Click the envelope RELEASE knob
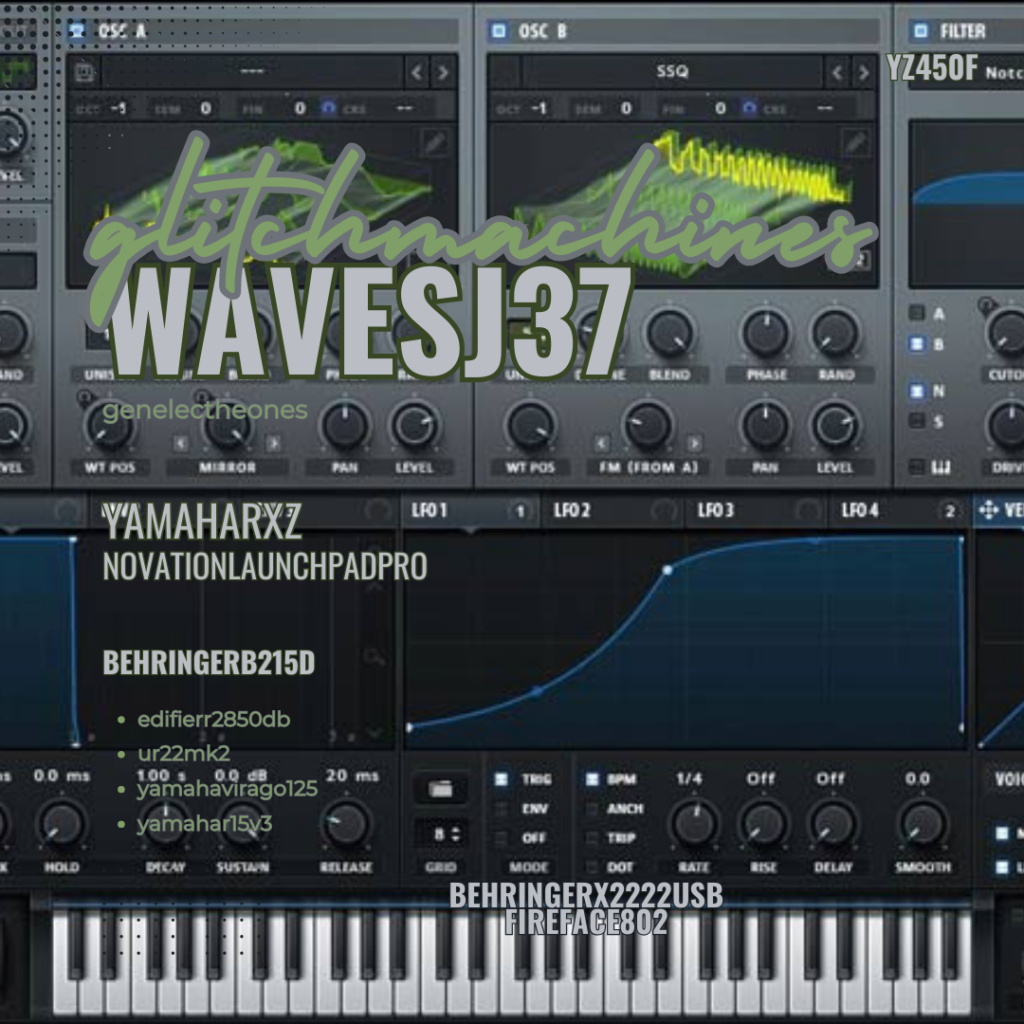 [345, 825]
